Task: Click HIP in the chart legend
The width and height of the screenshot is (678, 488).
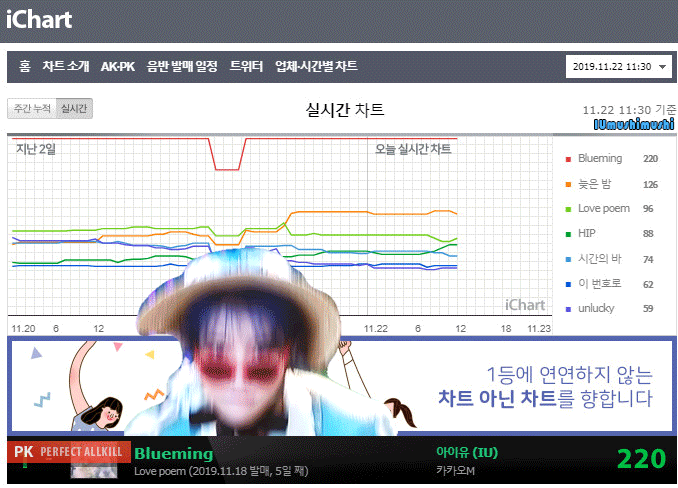Action: pos(587,233)
